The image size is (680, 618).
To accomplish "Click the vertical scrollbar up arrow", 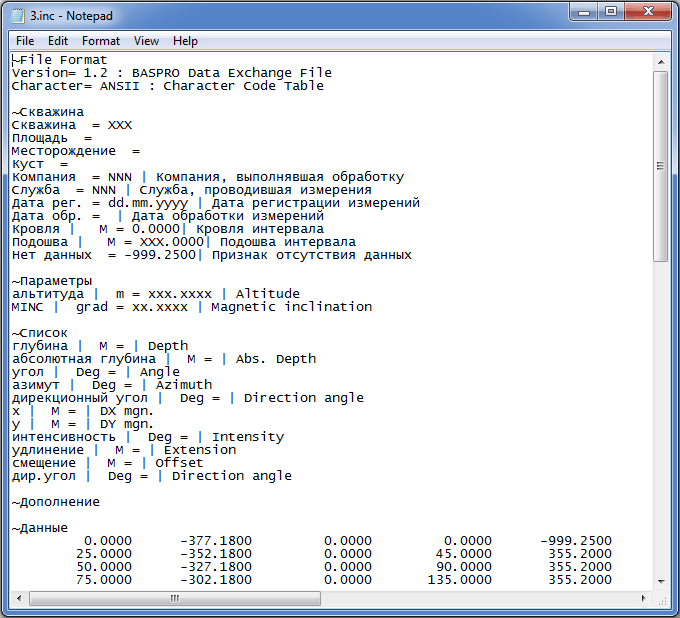I will pos(660,61).
